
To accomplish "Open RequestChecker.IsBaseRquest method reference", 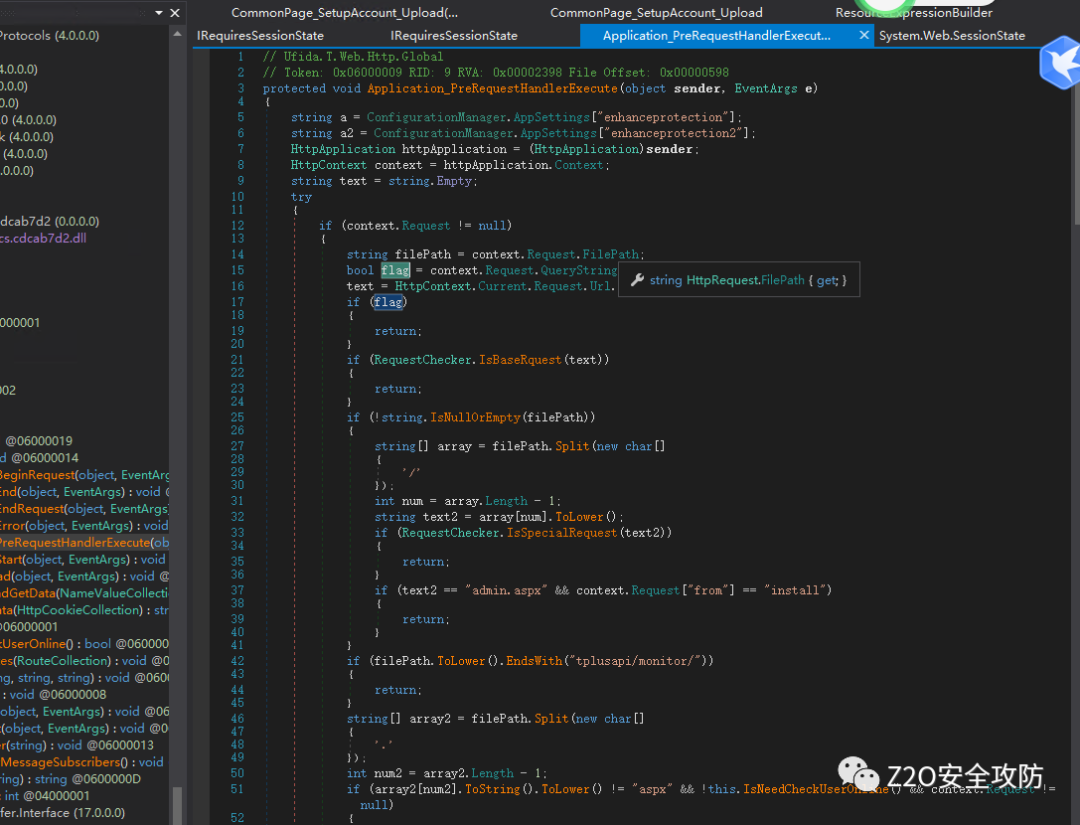I will (520, 359).
